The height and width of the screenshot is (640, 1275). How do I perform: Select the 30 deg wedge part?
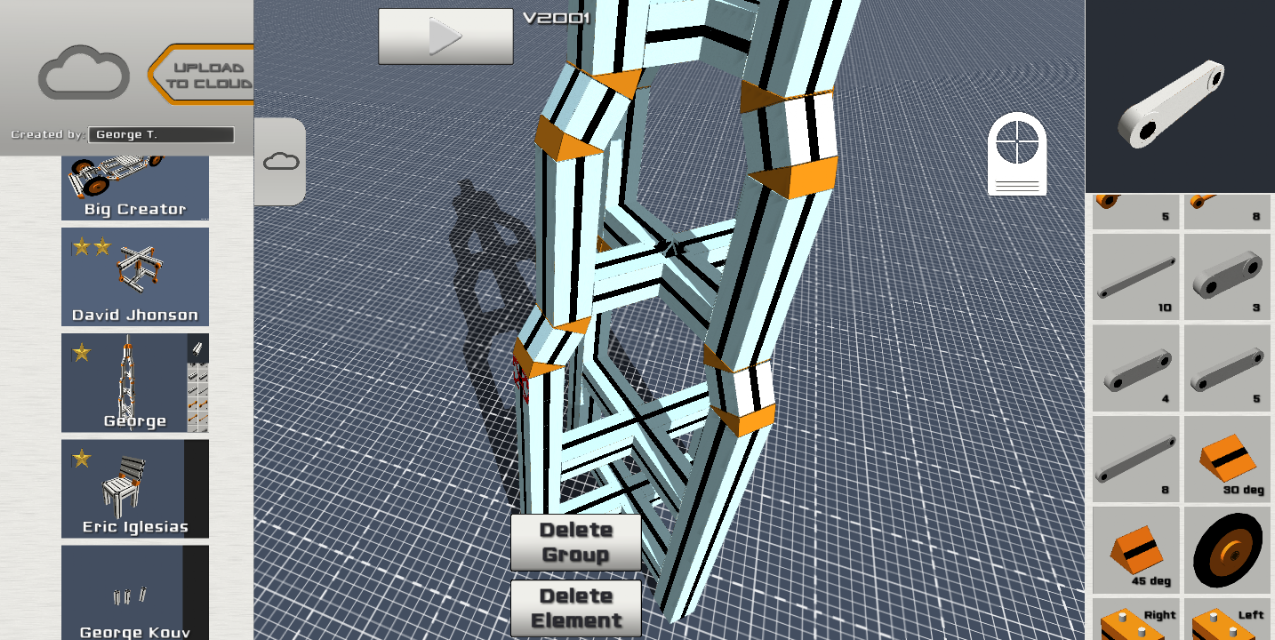tap(1226, 460)
